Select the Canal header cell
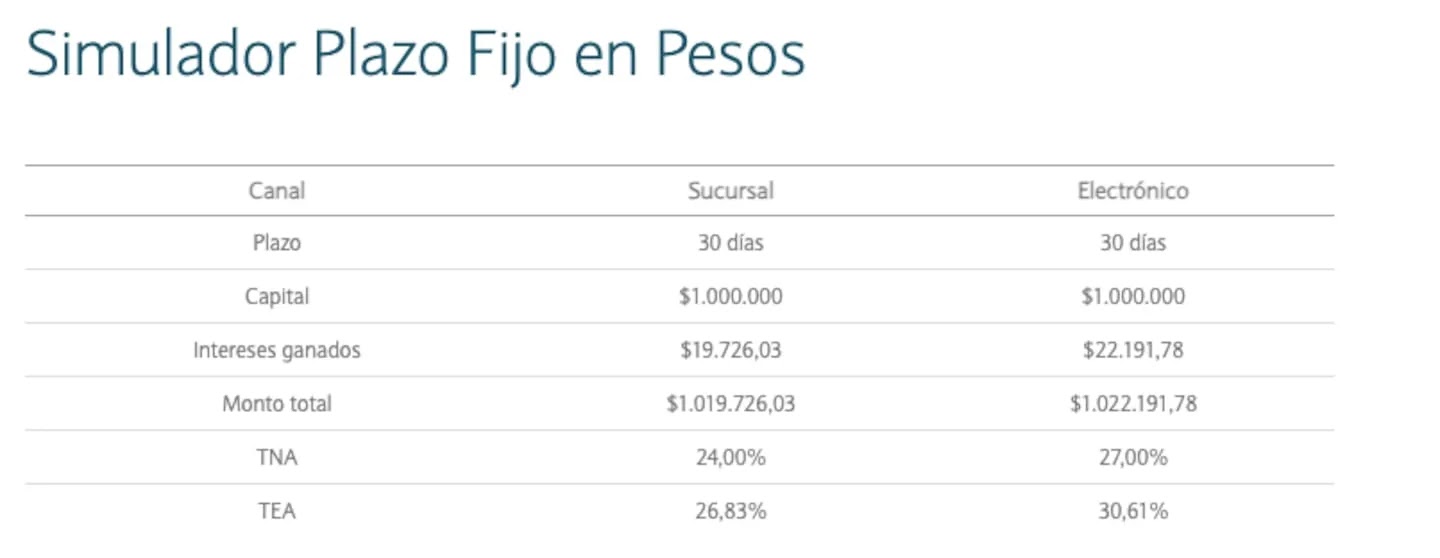Viewport: 1440px width, 558px height. 277,190
